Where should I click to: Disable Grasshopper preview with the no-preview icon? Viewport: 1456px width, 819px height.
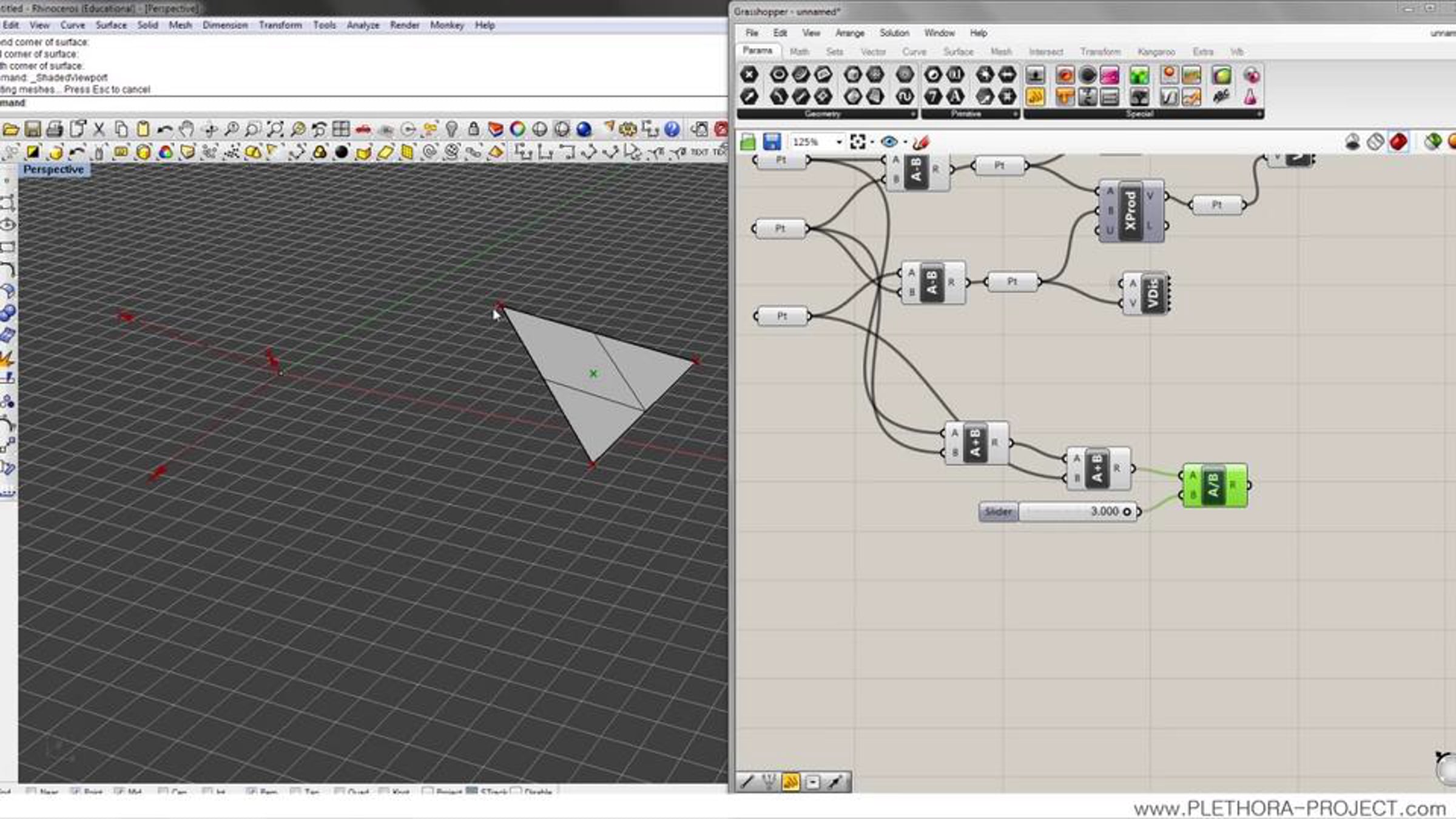pyautogui.click(x=1352, y=142)
